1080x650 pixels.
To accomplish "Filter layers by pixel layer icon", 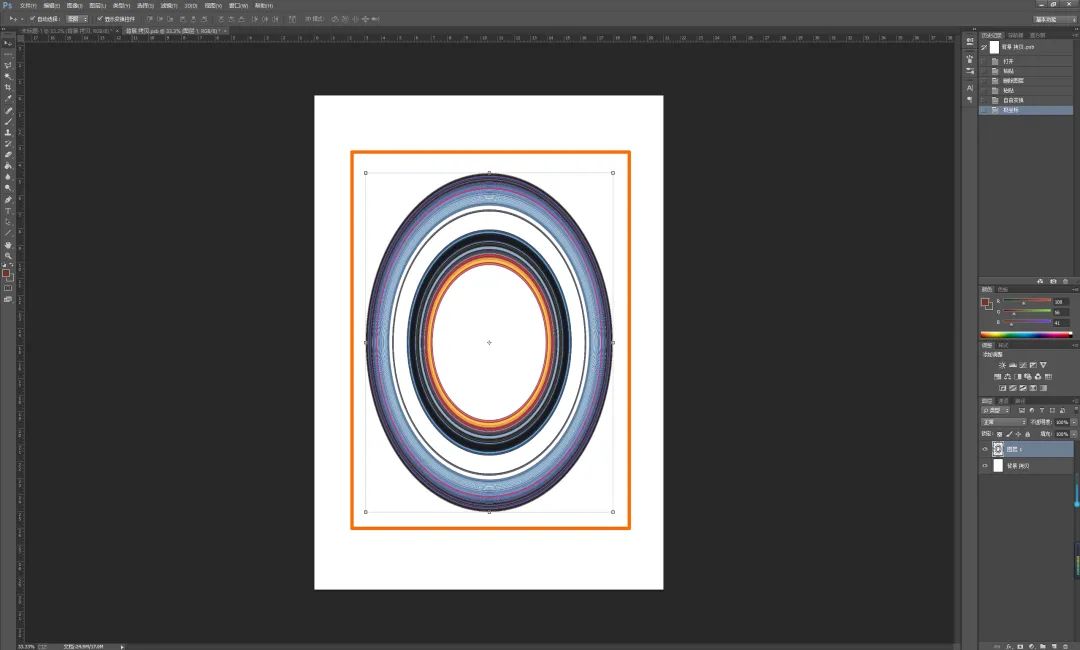I will pyautogui.click(x=1021, y=410).
